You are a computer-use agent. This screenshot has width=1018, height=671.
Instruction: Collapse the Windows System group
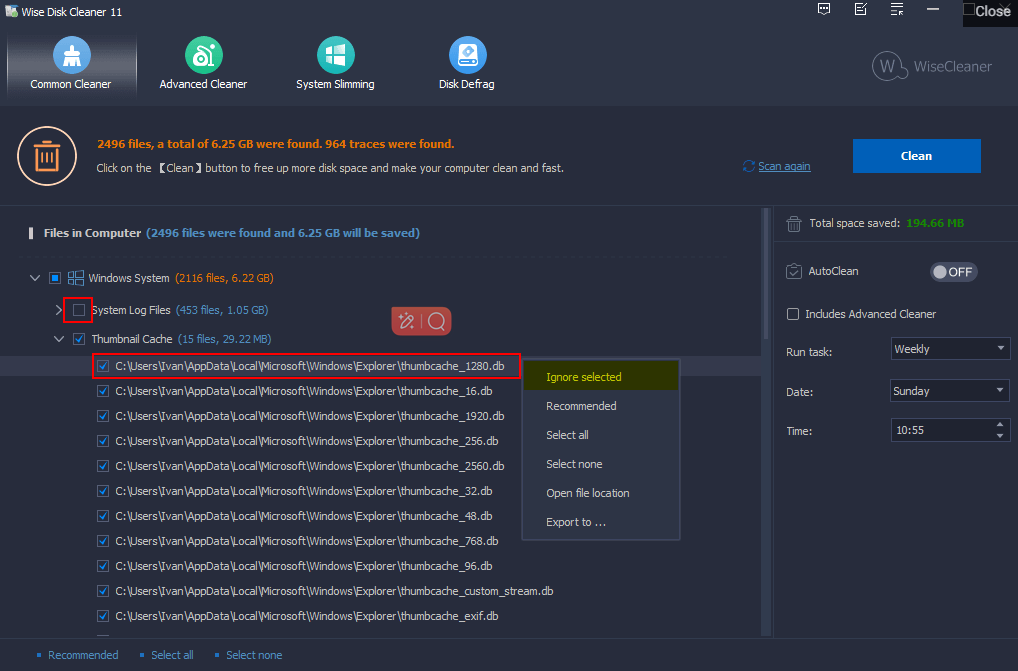(x=34, y=278)
